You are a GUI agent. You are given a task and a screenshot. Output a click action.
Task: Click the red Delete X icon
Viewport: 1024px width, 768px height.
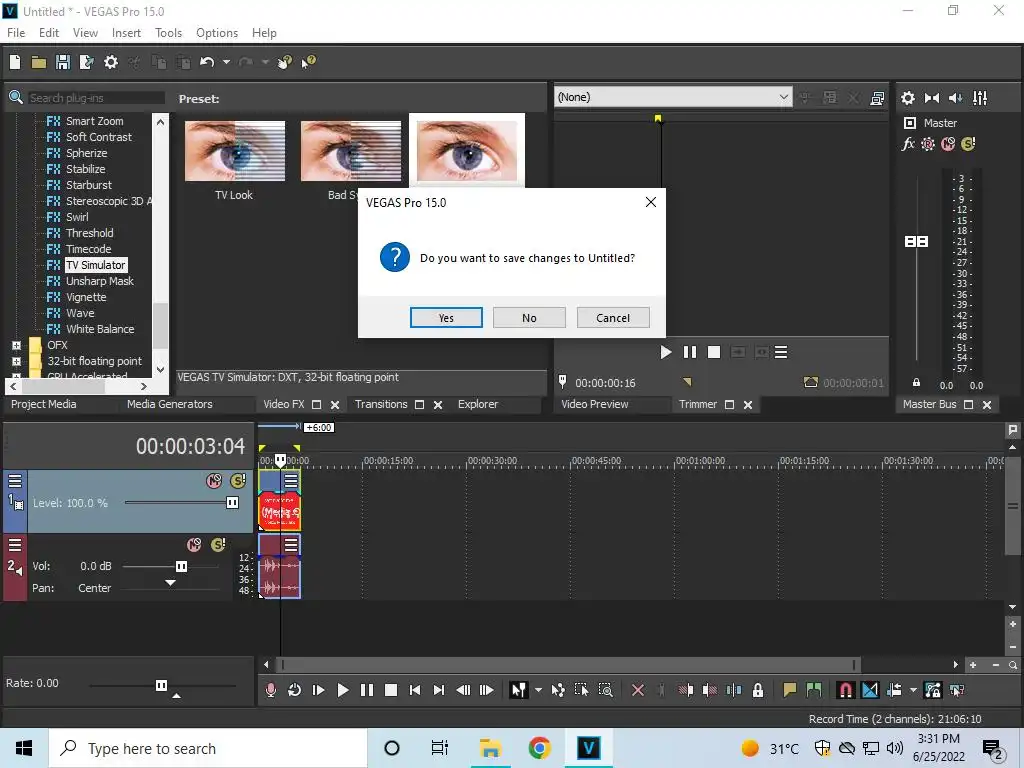pyautogui.click(x=638, y=690)
